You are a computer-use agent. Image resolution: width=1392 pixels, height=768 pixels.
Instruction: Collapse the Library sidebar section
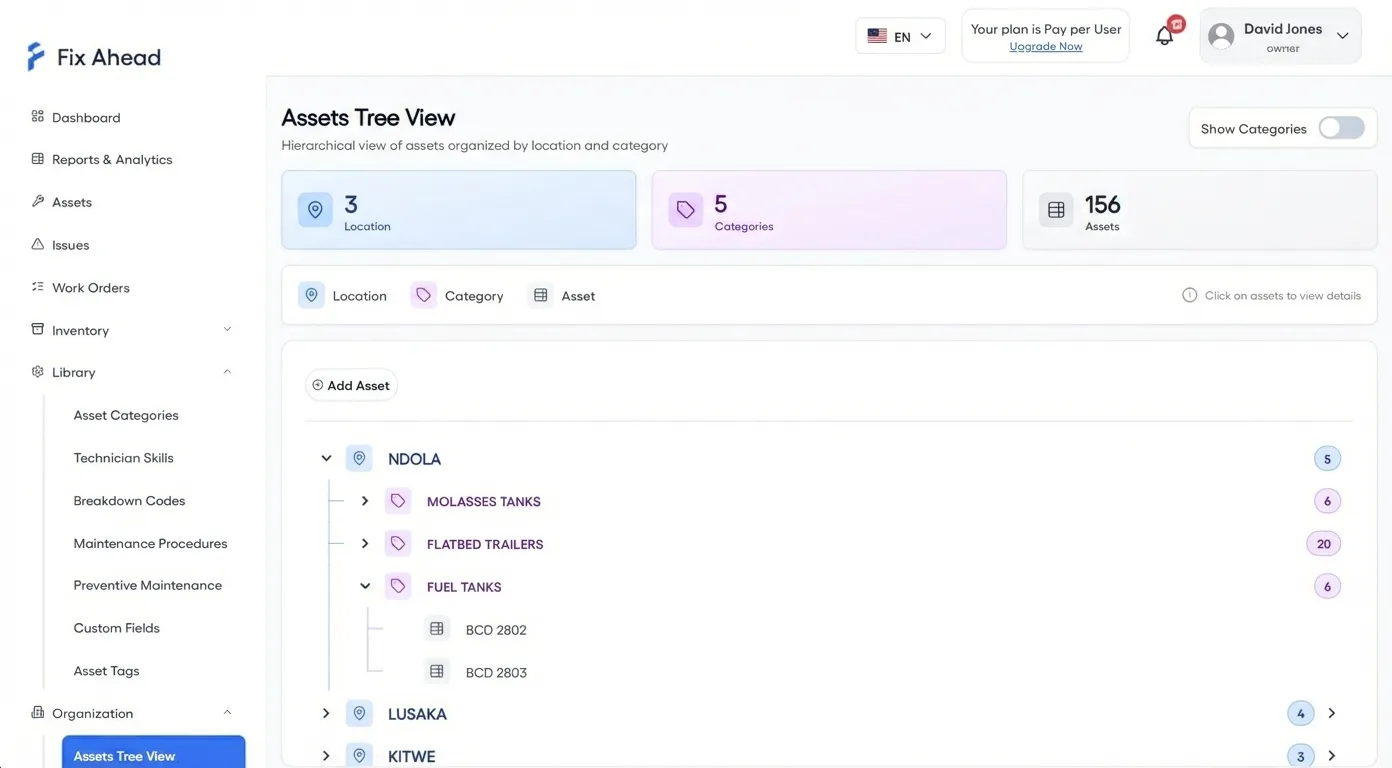click(x=227, y=372)
